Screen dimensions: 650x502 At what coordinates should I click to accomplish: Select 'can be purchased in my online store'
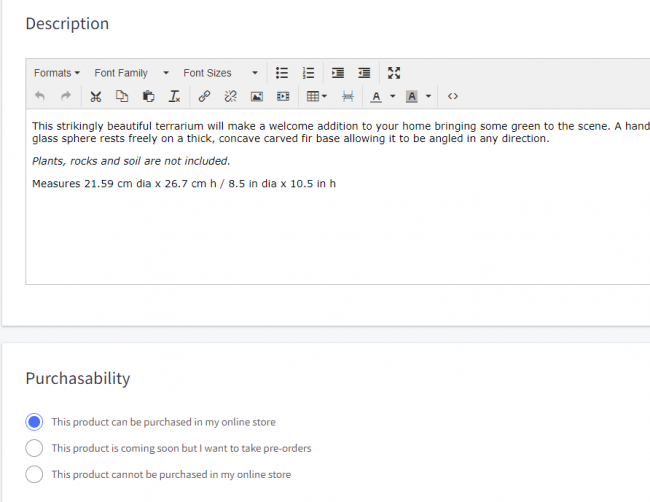(x=35, y=422)
